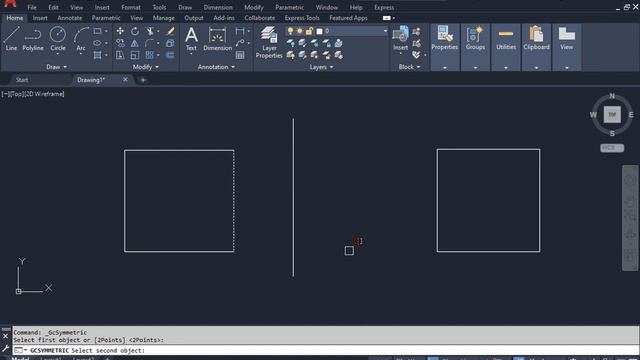Close the Drawing1 file tab
The height and width of the screenshot is (360, 640).
[125, 80]
